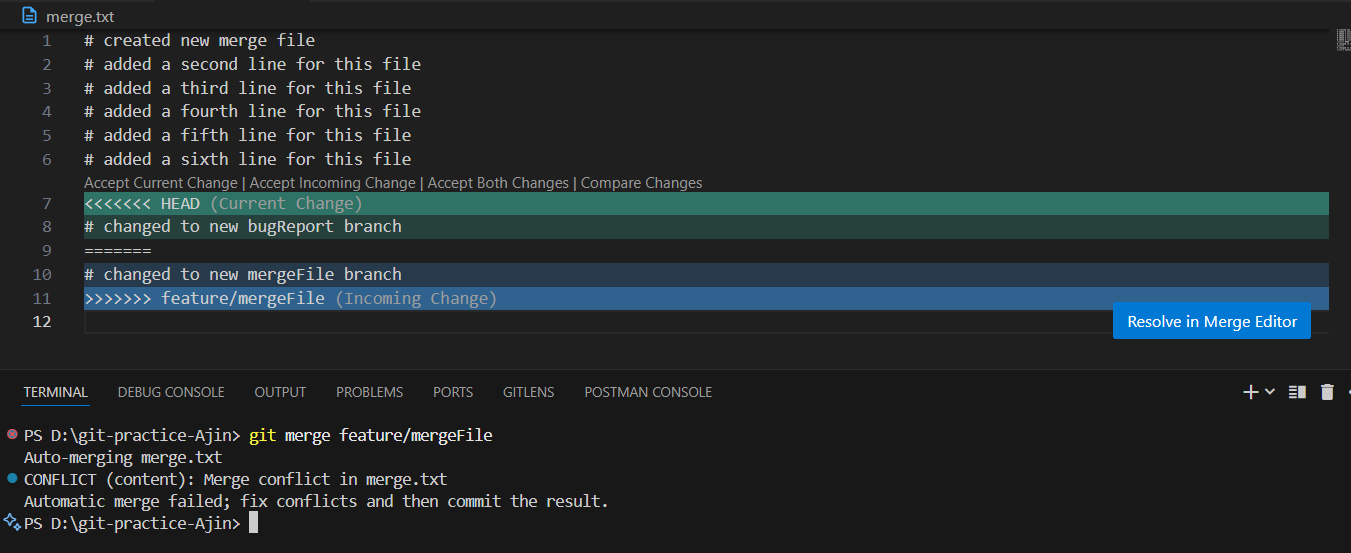
Task: Click the sparkle icon beside the terminal prompt
Action: click(x=12, y=522)
